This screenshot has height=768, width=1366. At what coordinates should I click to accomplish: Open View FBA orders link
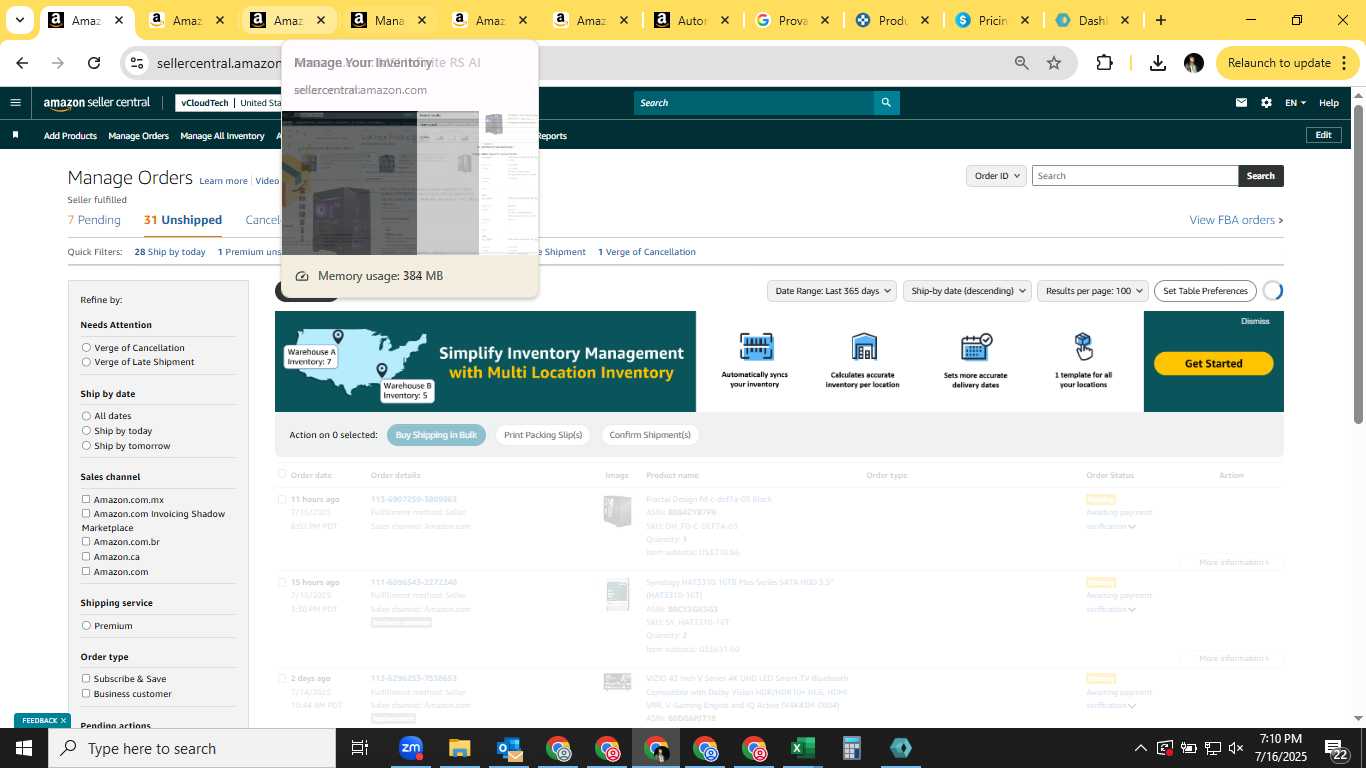[1236, 220]
